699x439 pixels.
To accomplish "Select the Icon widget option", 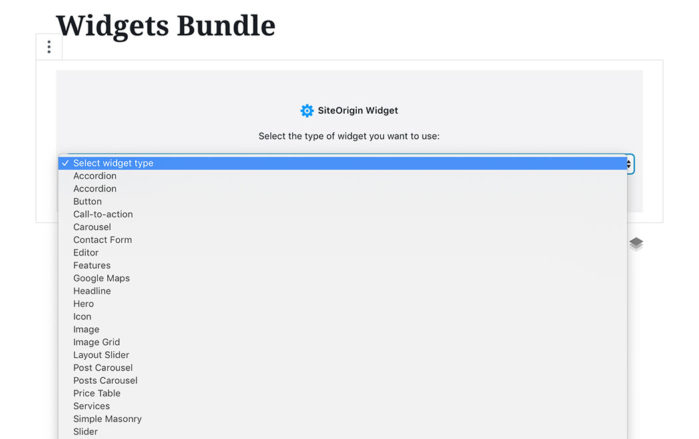I will 82,317.
